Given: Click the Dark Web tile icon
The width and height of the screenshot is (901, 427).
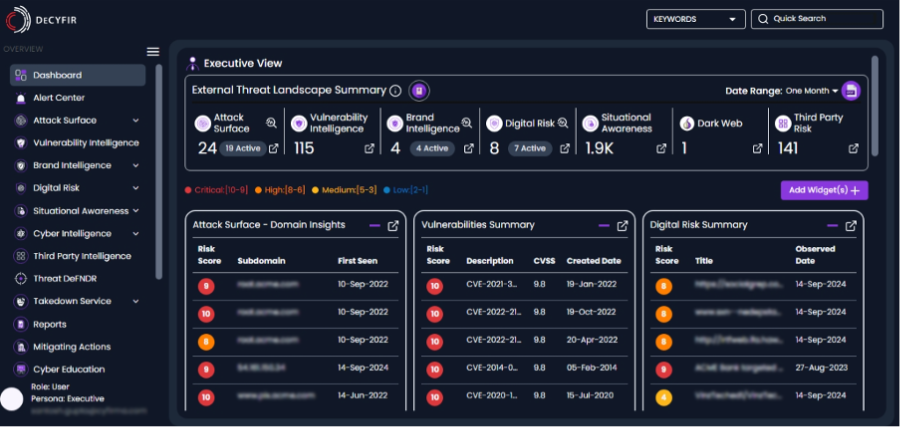Looking at the screenshot, I should click(687, 124).
